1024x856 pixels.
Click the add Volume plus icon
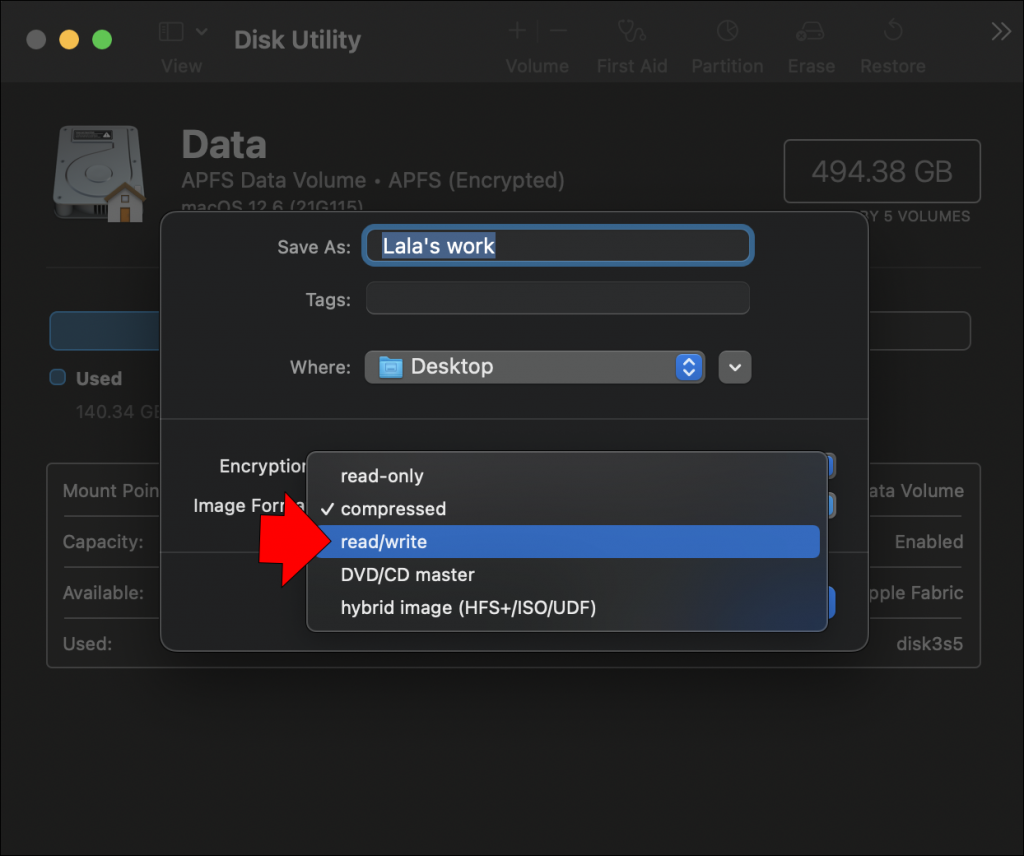click(517, 31)
